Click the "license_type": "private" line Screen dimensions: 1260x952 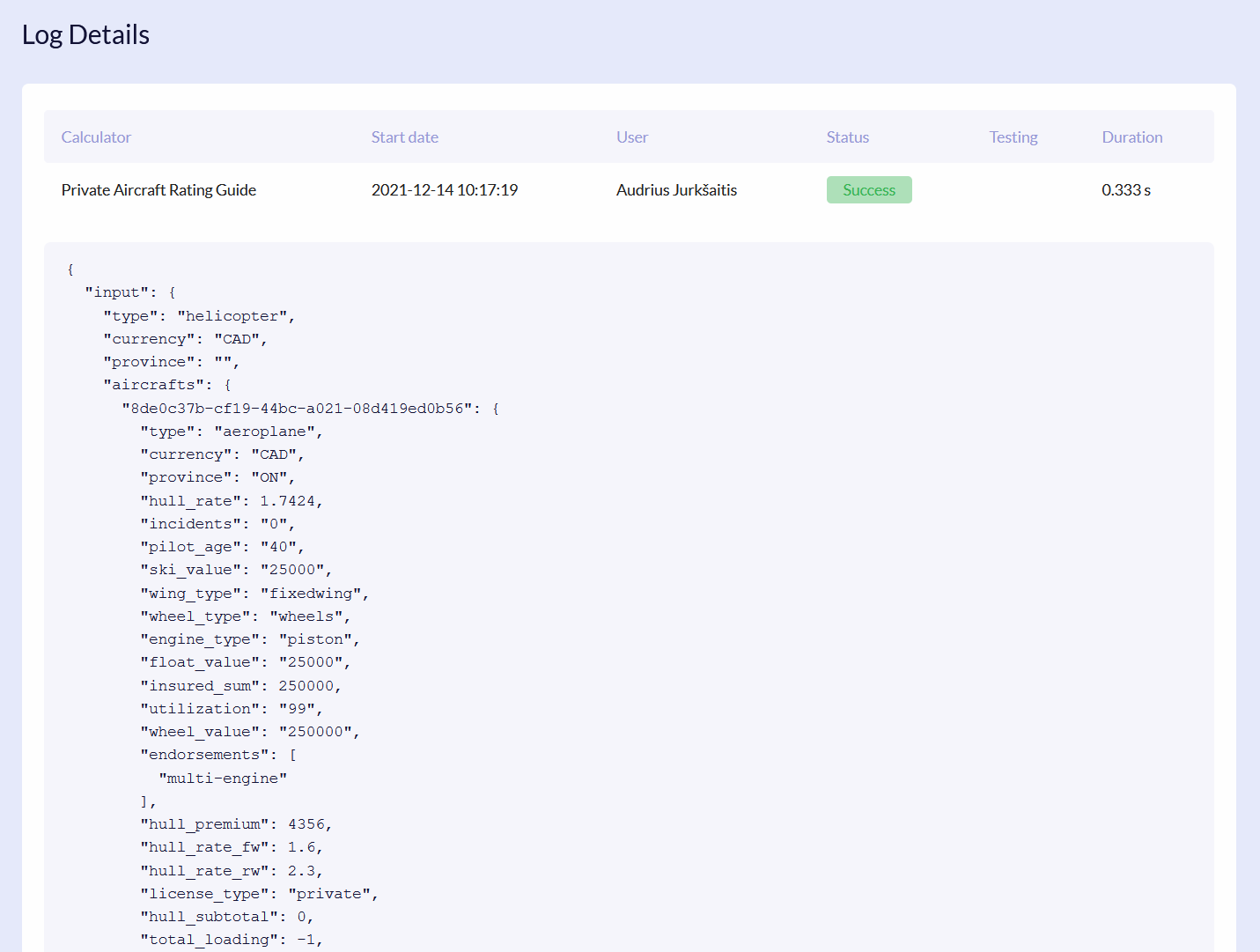click(x=259, y=894)
